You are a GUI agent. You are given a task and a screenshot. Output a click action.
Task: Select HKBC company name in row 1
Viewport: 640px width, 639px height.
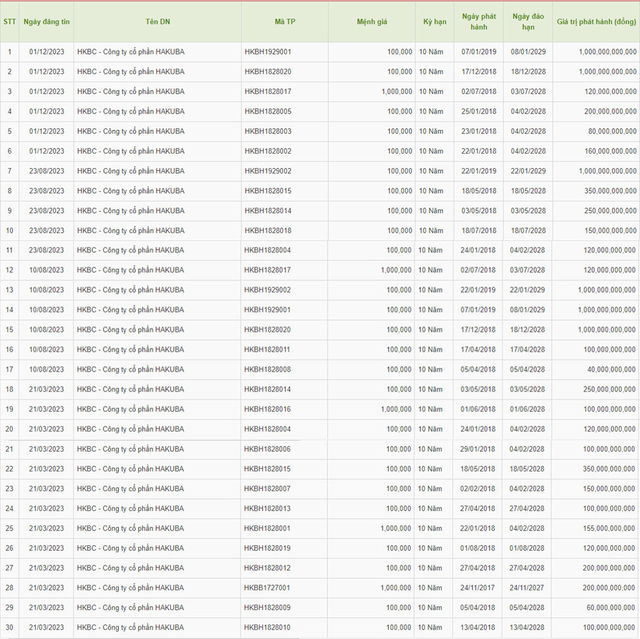[x=130, y=51]
